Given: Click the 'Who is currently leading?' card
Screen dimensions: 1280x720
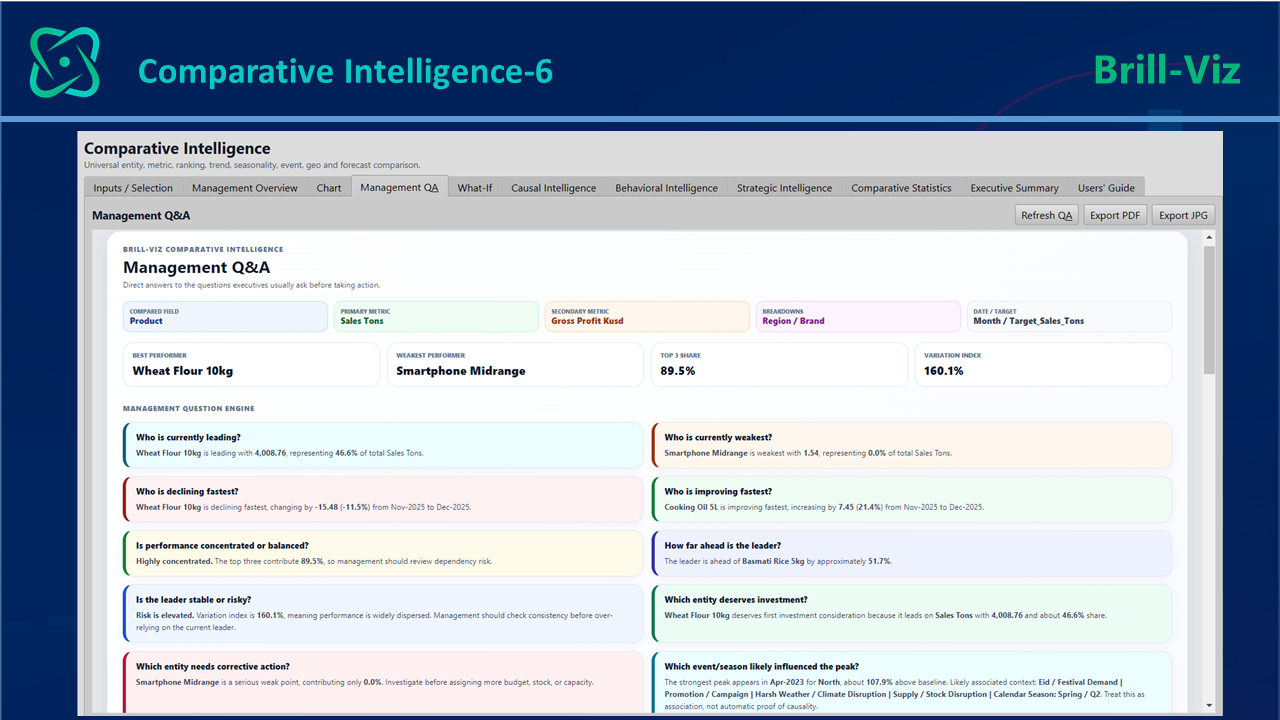Looking at the screenshot, I should coord(383,445).
